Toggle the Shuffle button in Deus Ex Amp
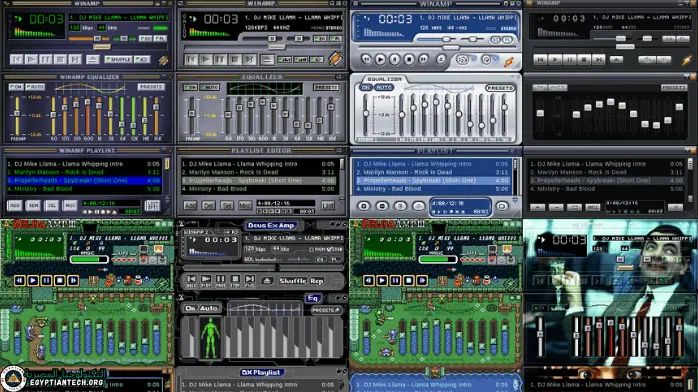Screen dimensions: 698x392 tap(292, 281)
